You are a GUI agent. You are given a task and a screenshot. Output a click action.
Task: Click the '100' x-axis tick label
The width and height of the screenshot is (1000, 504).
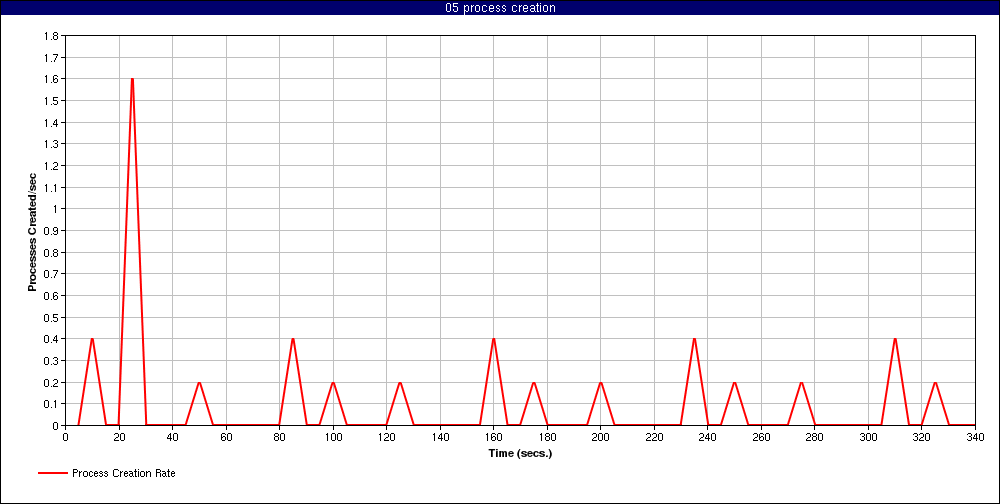point(333,438)
